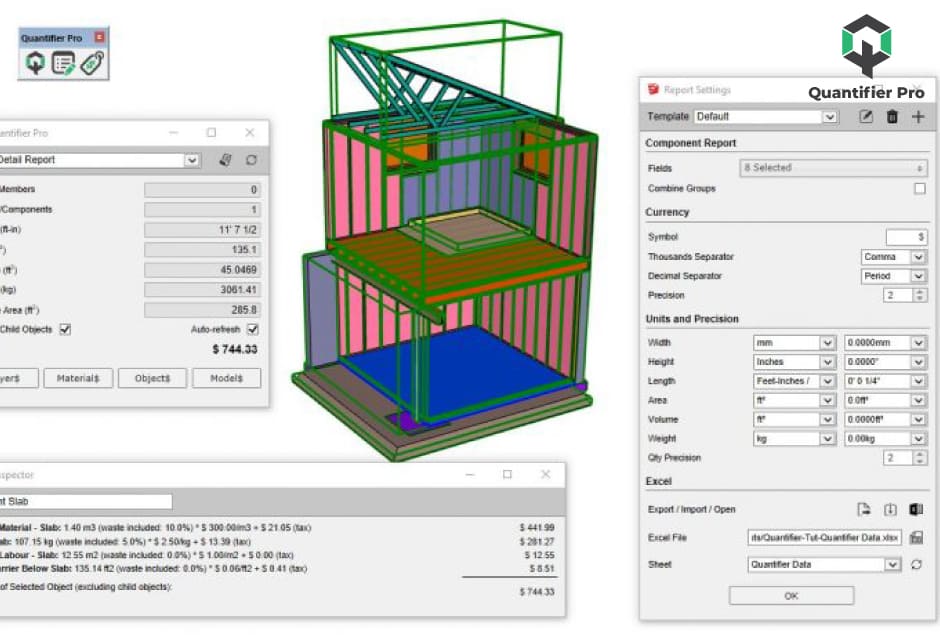Browse for an Excel file using the folder icon
This screenshot has height=640, width=940.
tap(917, 537)
